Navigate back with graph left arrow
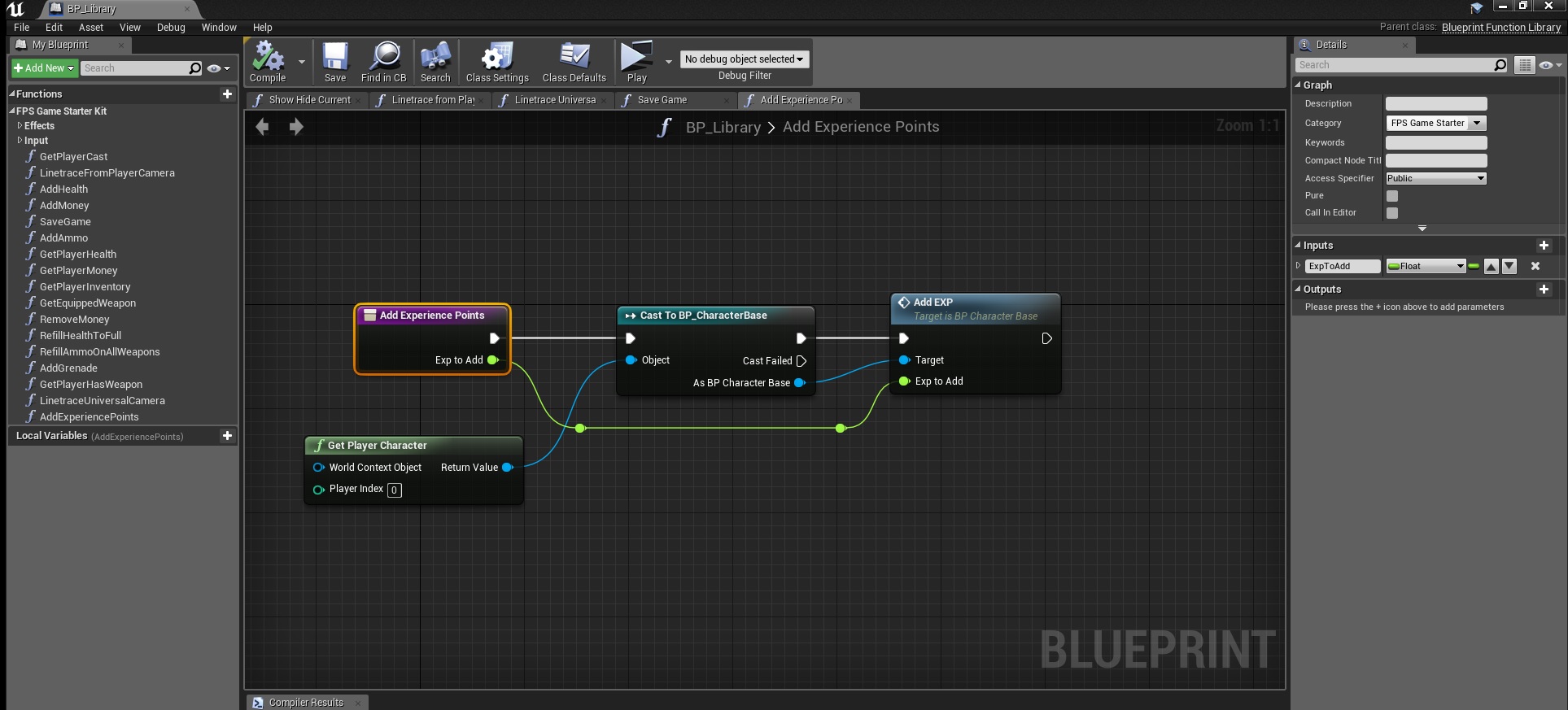Screen dimensions: 1568x710 (262, 127)
